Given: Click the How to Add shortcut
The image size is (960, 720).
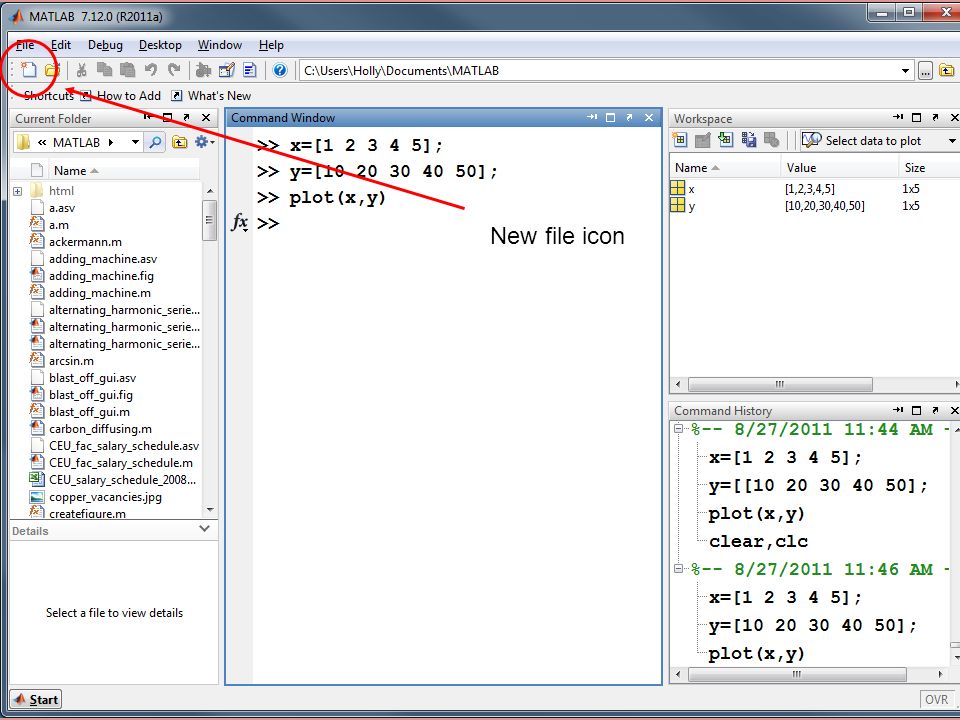Looking at the screenshot, I should (x=121, y=96).
